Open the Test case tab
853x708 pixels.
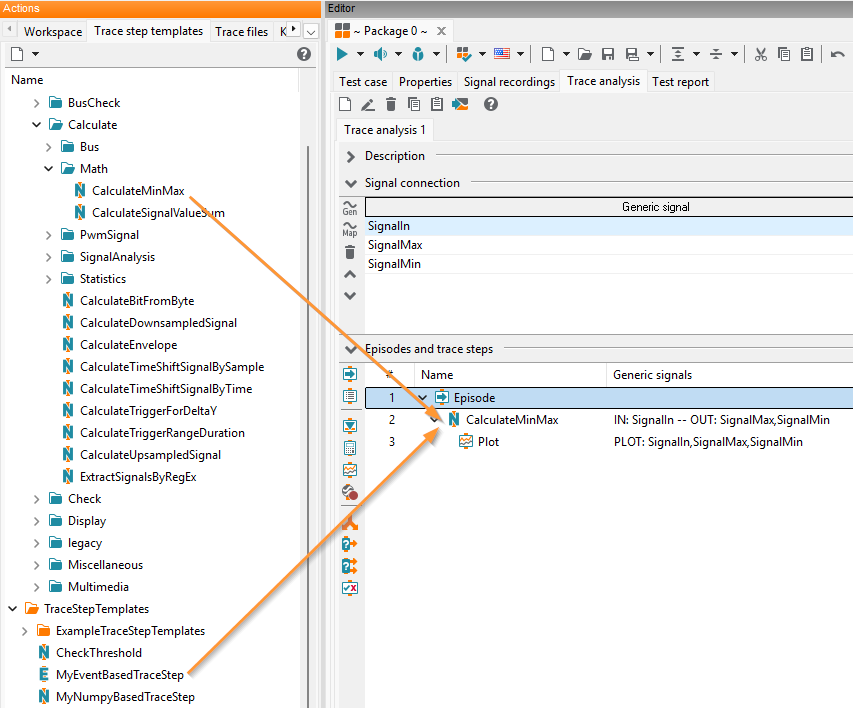pos(363,82)
